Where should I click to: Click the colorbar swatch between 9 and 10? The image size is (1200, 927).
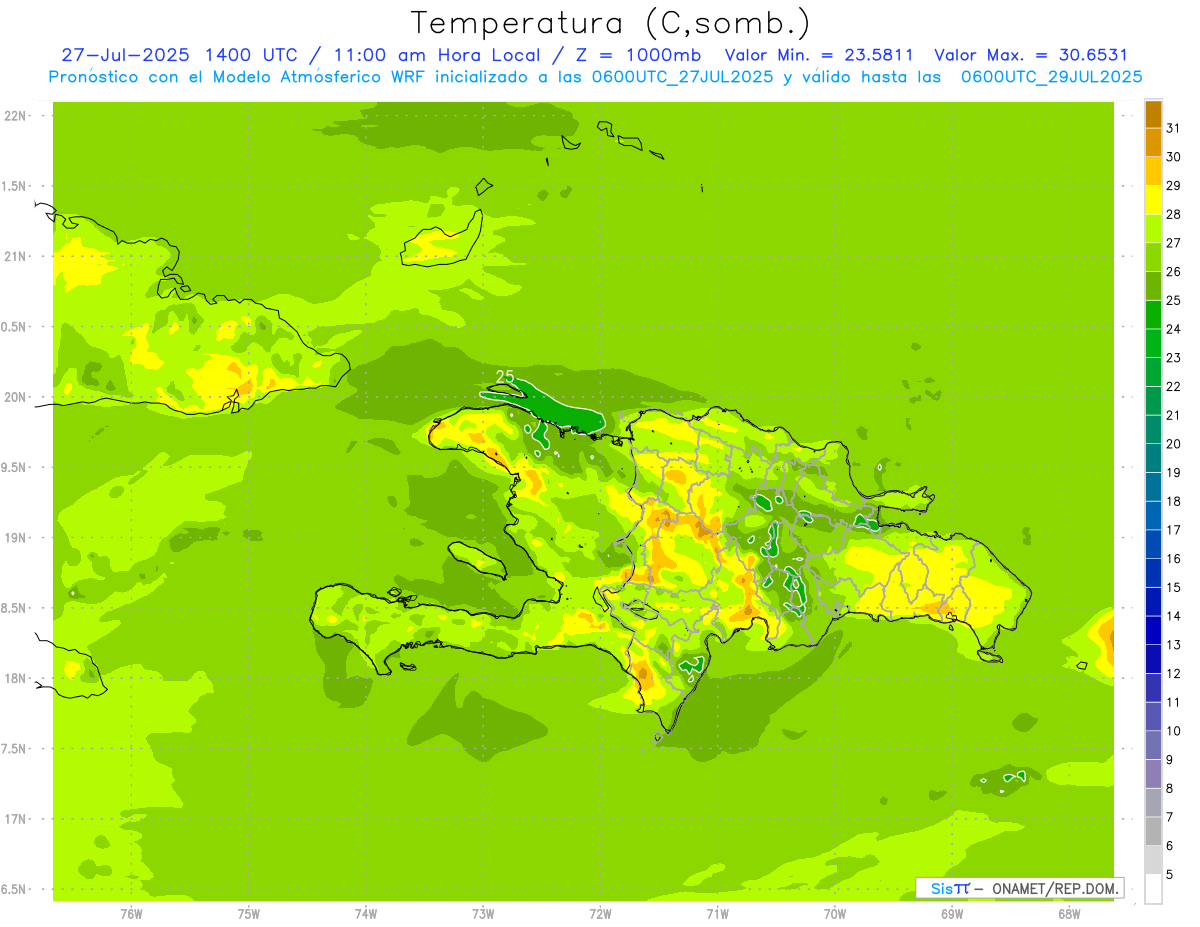click(x=1153, y=745)
